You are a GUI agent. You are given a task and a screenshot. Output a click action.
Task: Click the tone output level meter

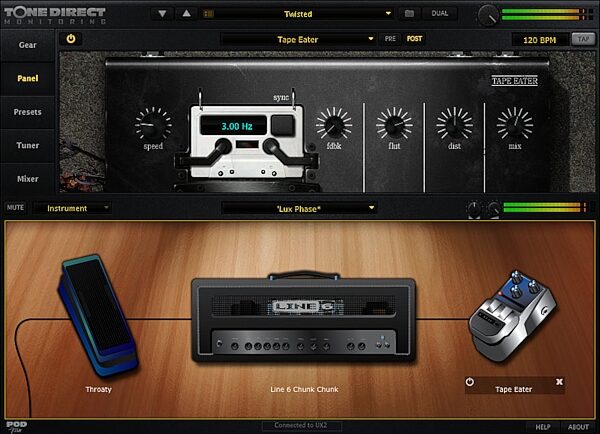(x=545, y=208)
